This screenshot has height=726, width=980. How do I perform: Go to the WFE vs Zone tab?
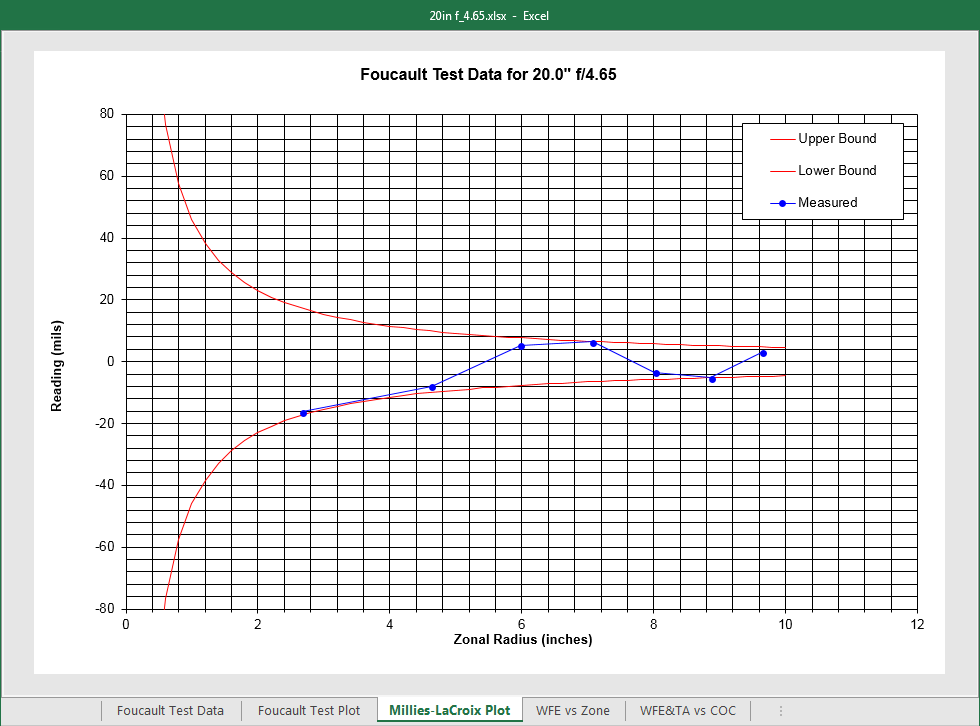pos(572,710)
